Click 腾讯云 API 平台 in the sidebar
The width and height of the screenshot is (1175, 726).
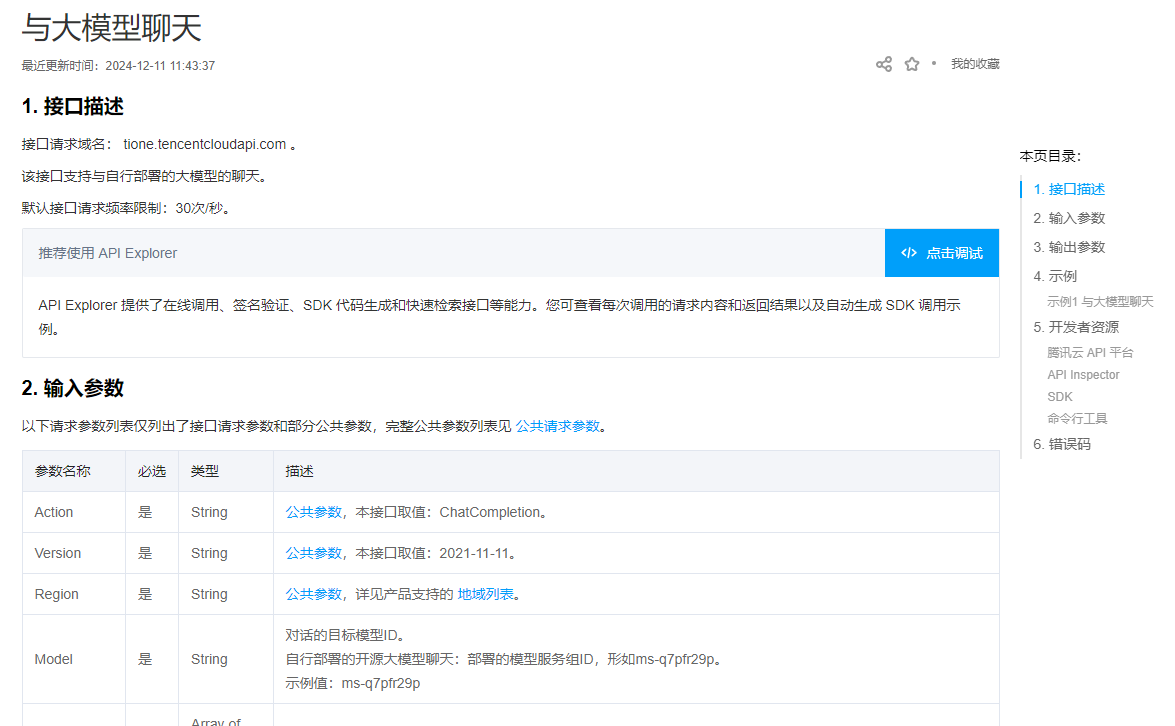[x=1090, y=352]
